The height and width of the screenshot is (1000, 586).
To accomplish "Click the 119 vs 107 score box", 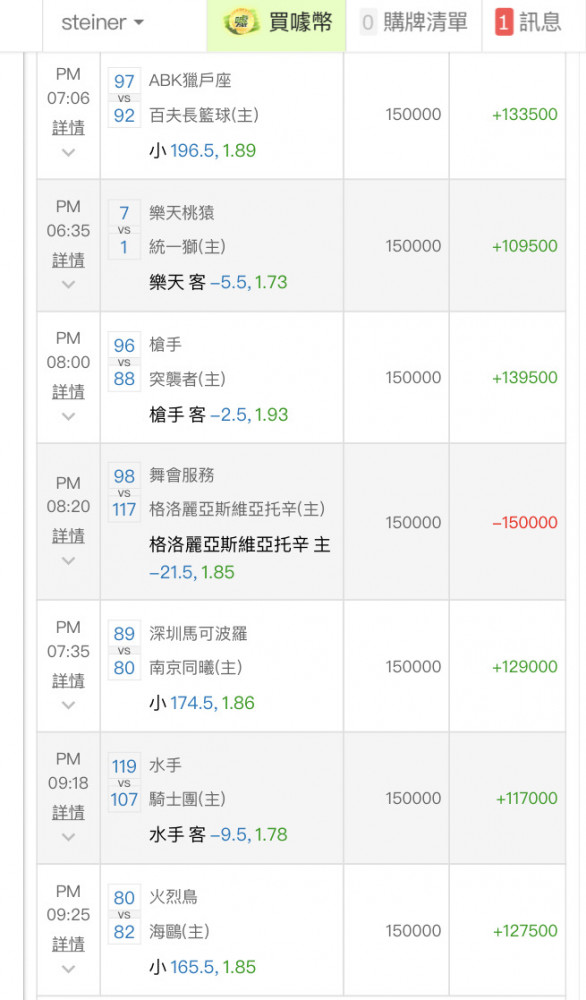I will click(x=124, y=783).
